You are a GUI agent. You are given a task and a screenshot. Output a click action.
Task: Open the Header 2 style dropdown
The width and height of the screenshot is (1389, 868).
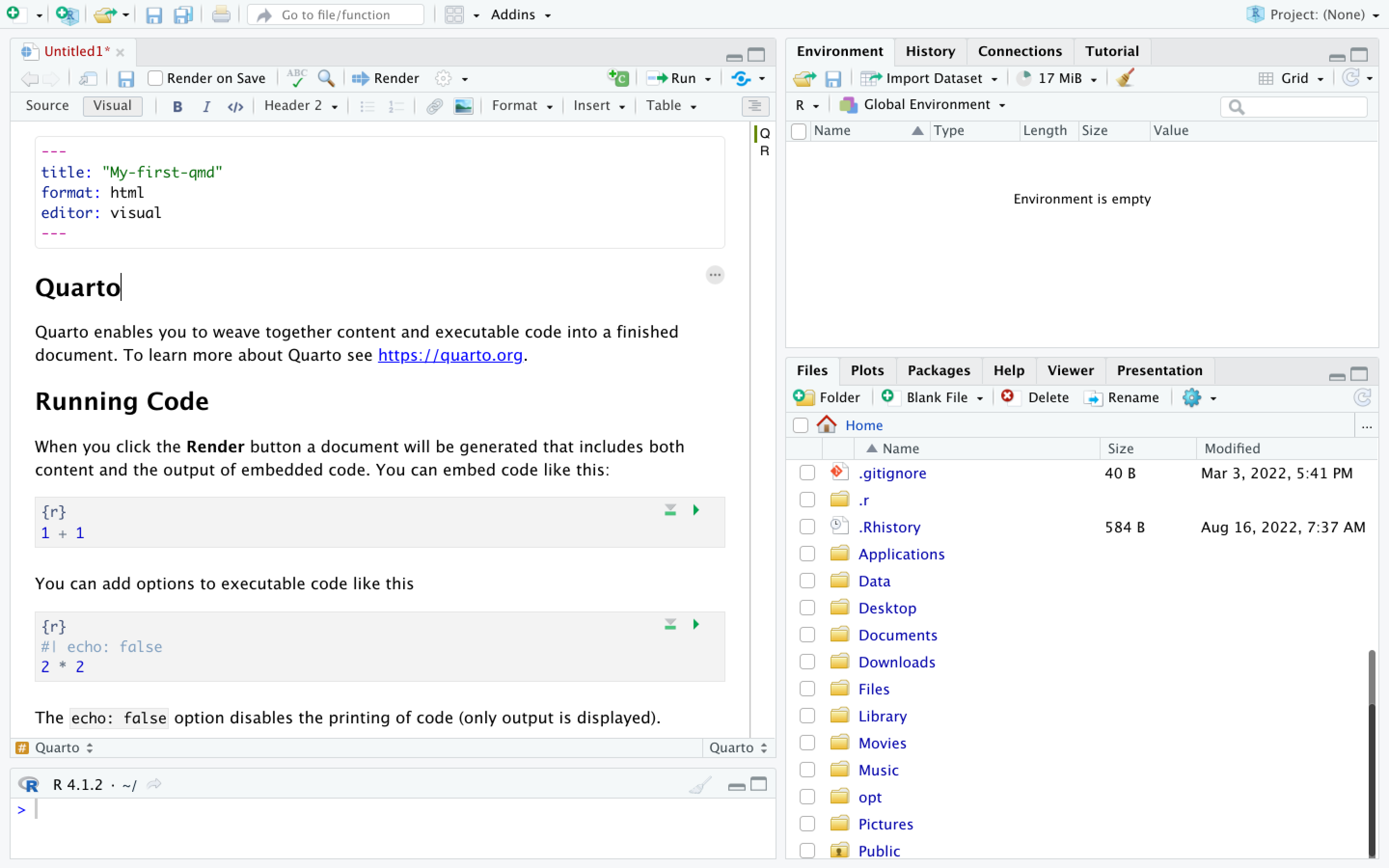point(301,106)
